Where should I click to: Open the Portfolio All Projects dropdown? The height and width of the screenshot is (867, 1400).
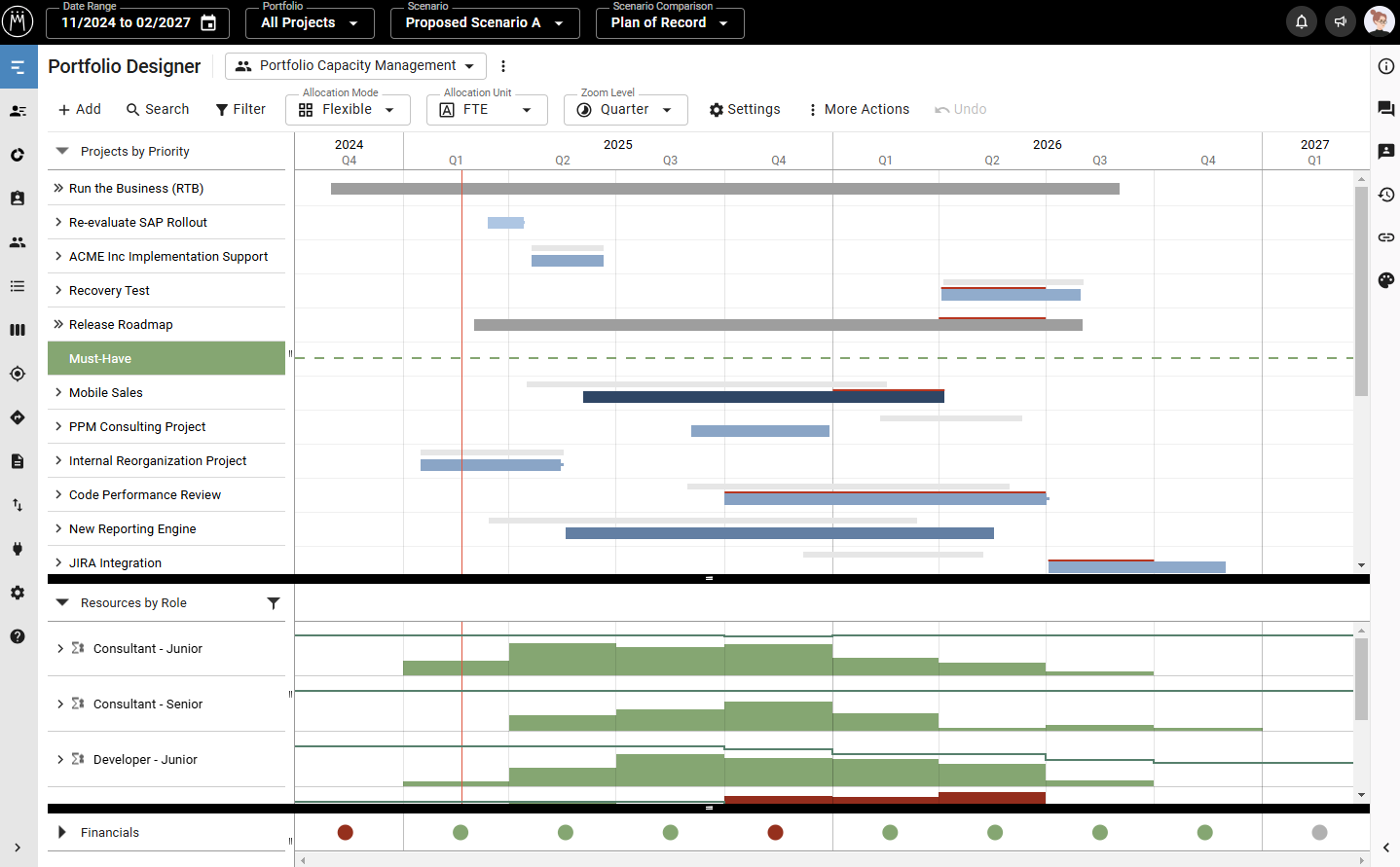pos(310,22)
